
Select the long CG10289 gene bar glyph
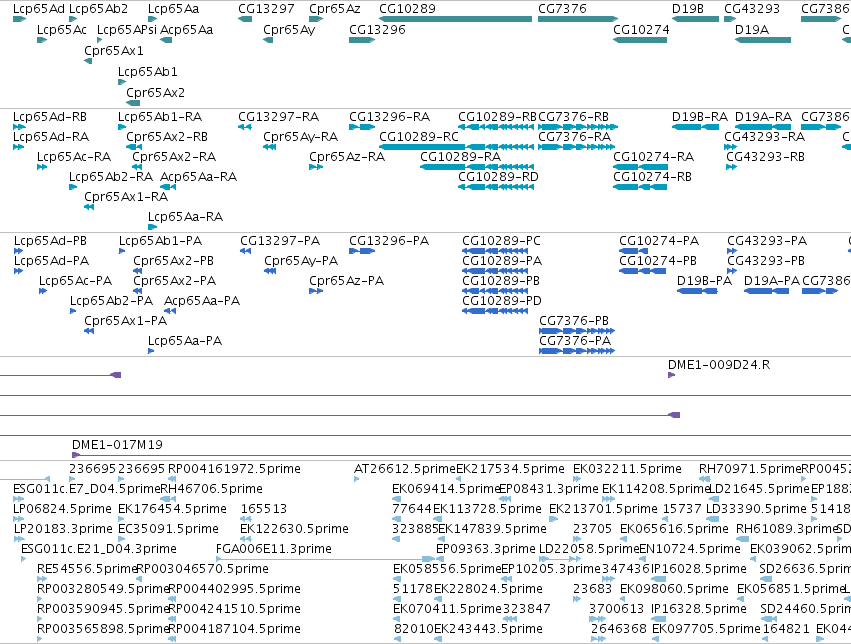coord(455,19)
